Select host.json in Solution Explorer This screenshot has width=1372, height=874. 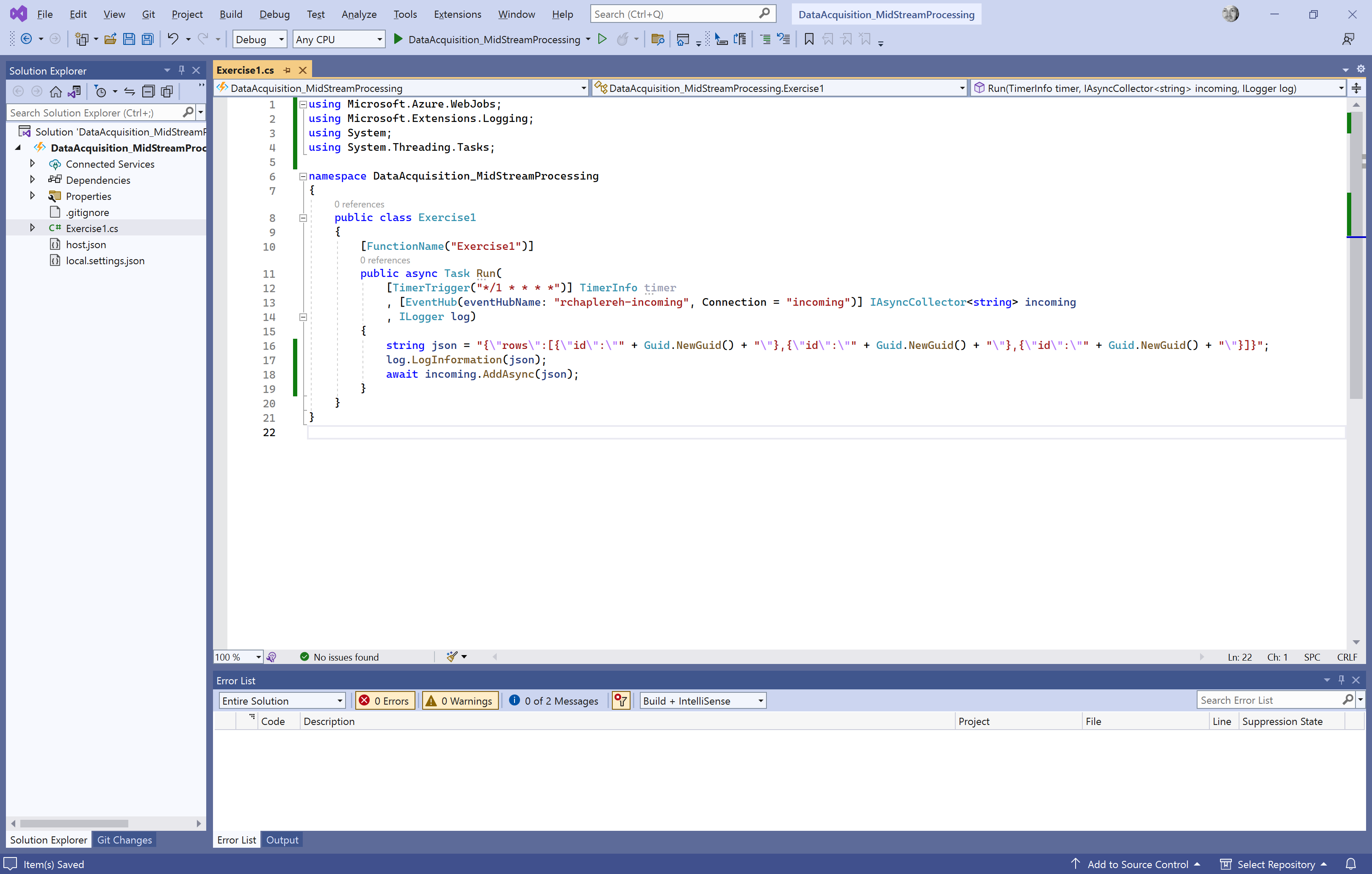86,244
